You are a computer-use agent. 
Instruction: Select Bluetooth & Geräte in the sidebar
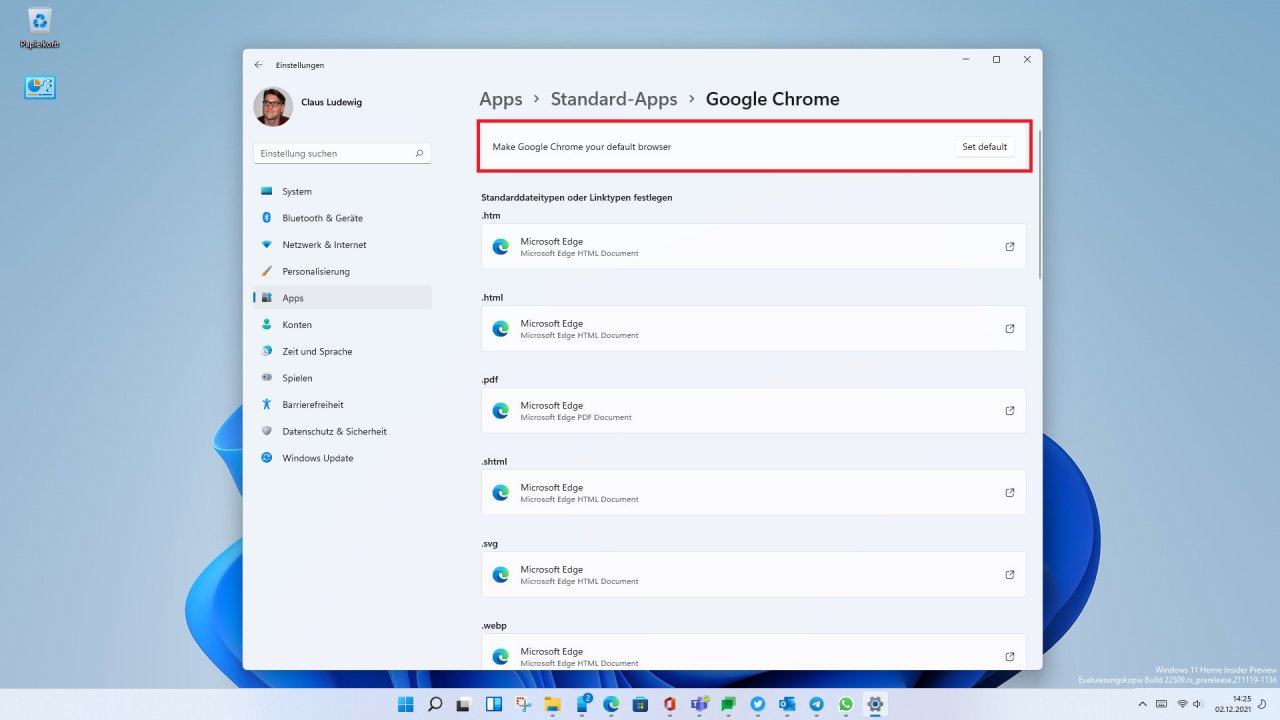[343, 218]
